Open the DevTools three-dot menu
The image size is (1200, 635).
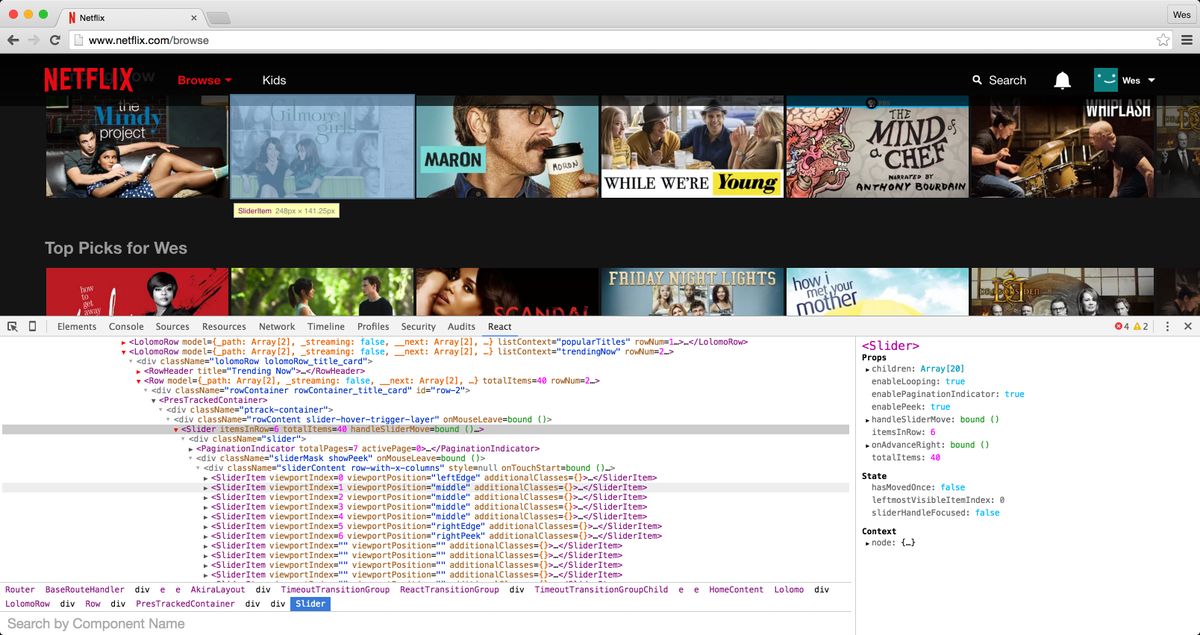pyautogui.click(x=1167, y=326)
